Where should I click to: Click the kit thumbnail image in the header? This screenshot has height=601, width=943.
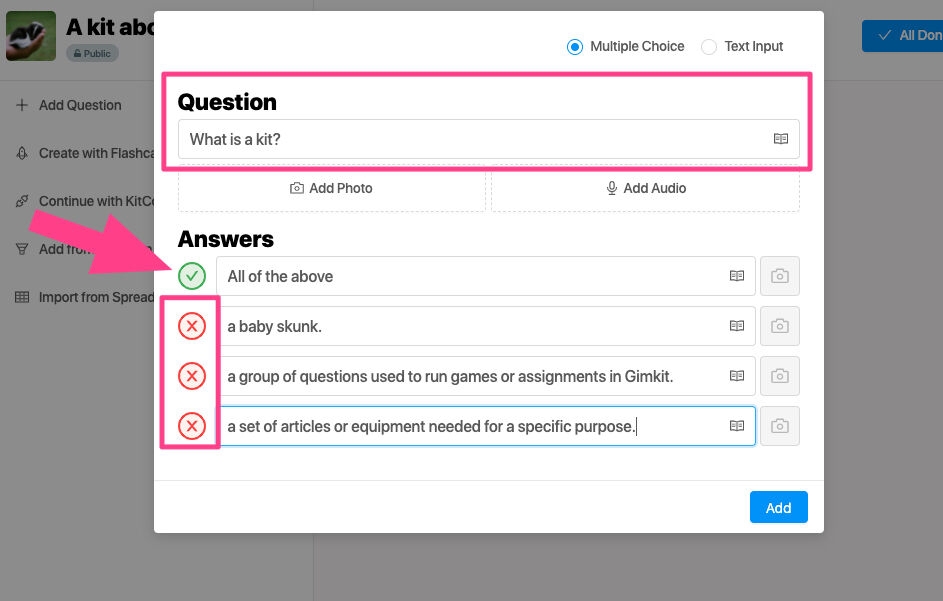pyautogui.click(x=31, y=37)
